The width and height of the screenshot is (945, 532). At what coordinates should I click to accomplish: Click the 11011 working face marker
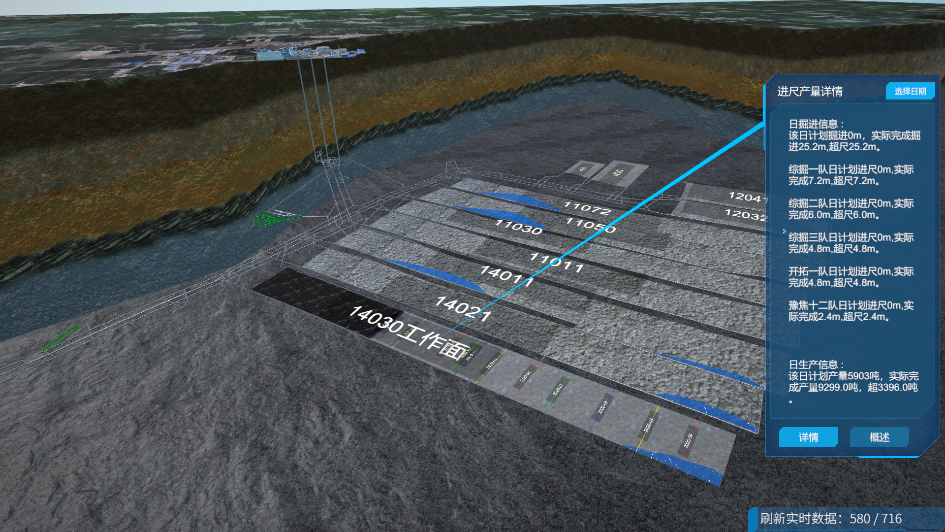(556, 263)
